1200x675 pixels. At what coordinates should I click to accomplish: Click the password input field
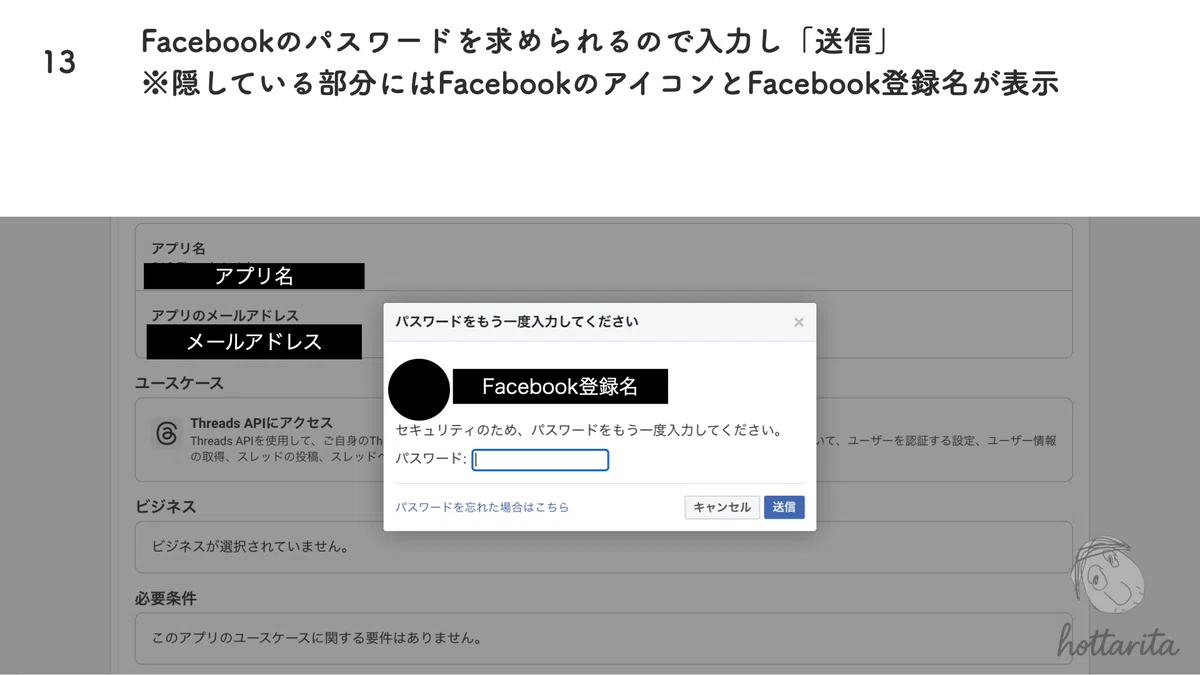[x=540, y=460]
